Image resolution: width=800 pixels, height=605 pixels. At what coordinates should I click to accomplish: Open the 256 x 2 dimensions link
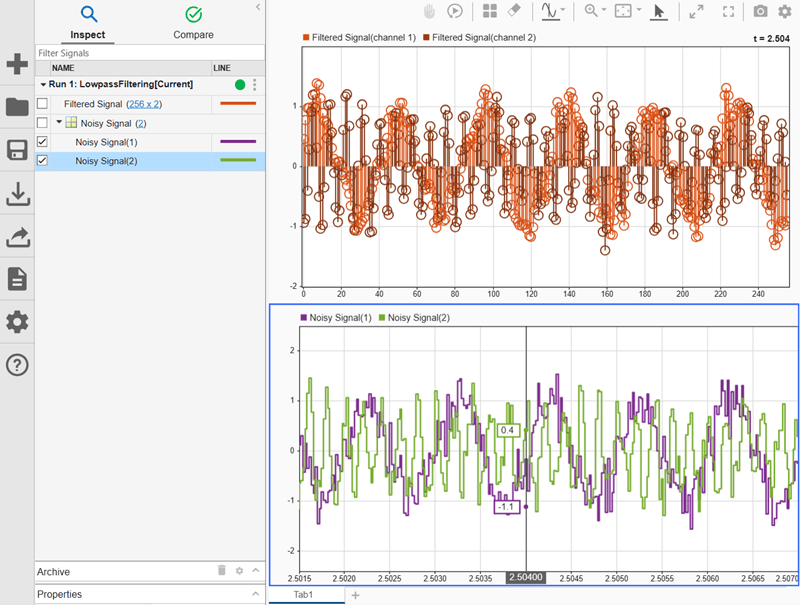click(144, 104)
